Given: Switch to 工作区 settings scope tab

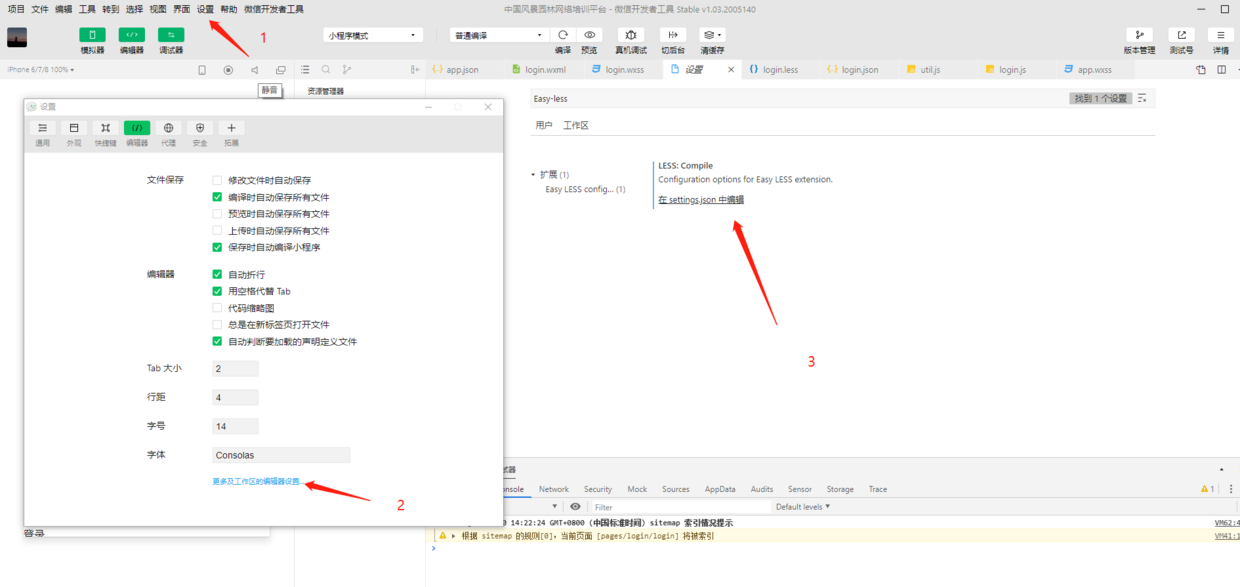Looking at the screenshot, I should [x=576, y=126].
